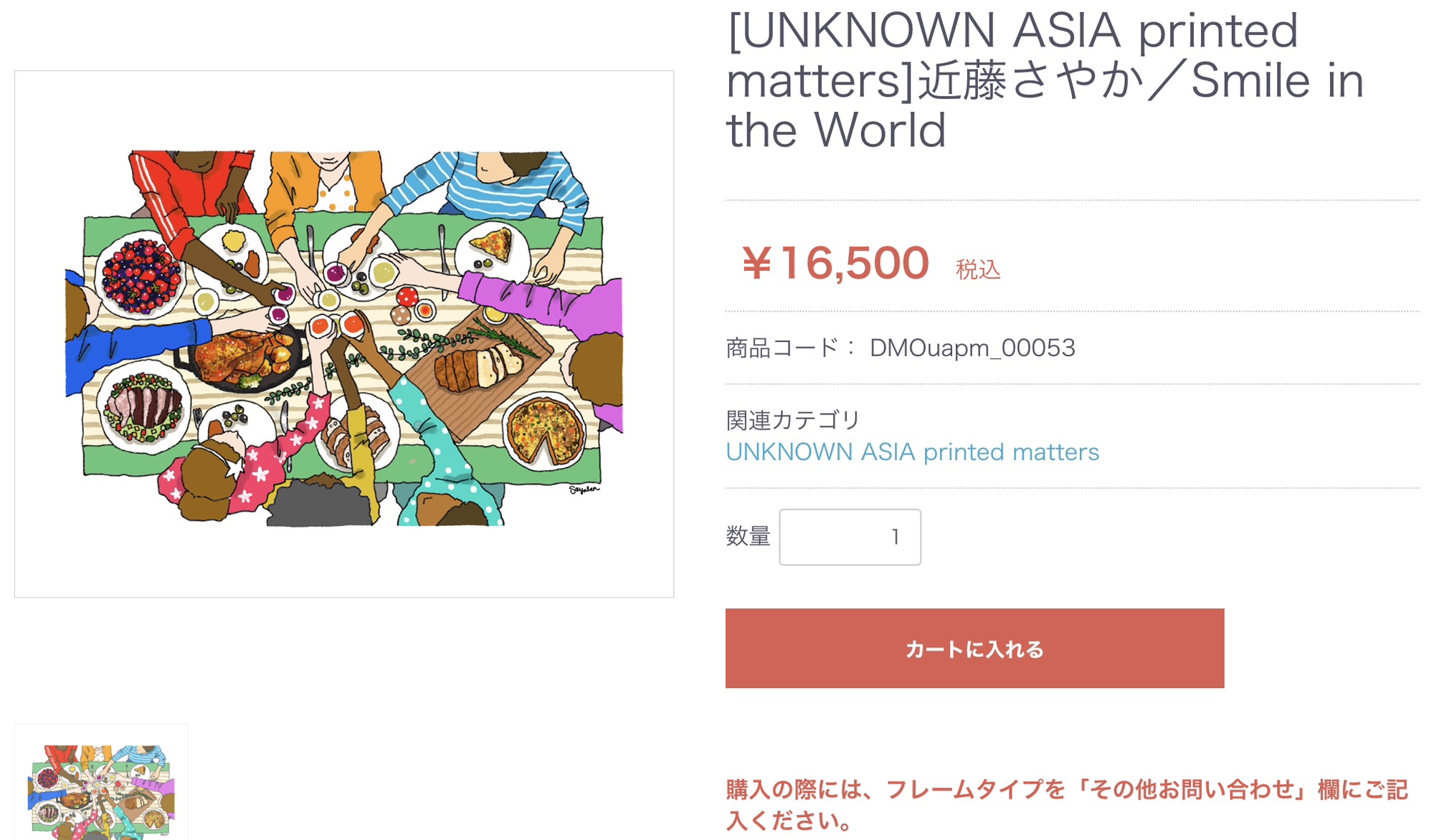Click the product code DMOuapm_00053
The height and width of the screenshot is (840, 1434).
point(972,348)
